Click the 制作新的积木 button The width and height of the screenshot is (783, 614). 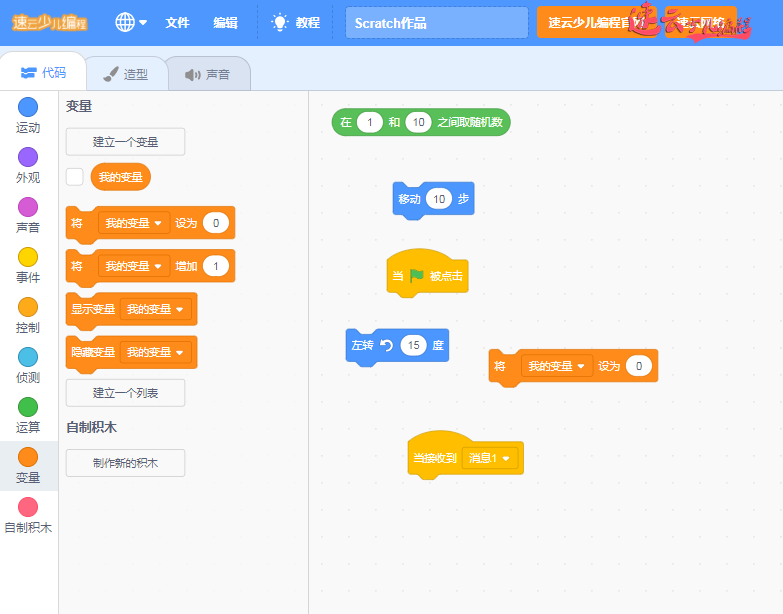point(125,463)
